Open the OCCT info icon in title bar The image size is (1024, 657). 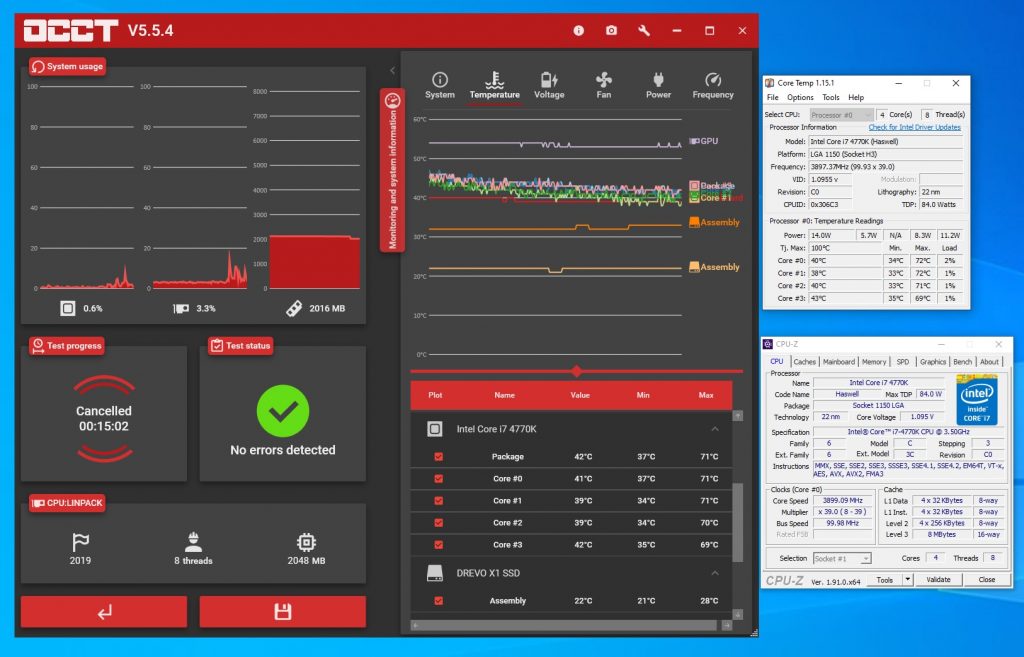coord(579,31)
